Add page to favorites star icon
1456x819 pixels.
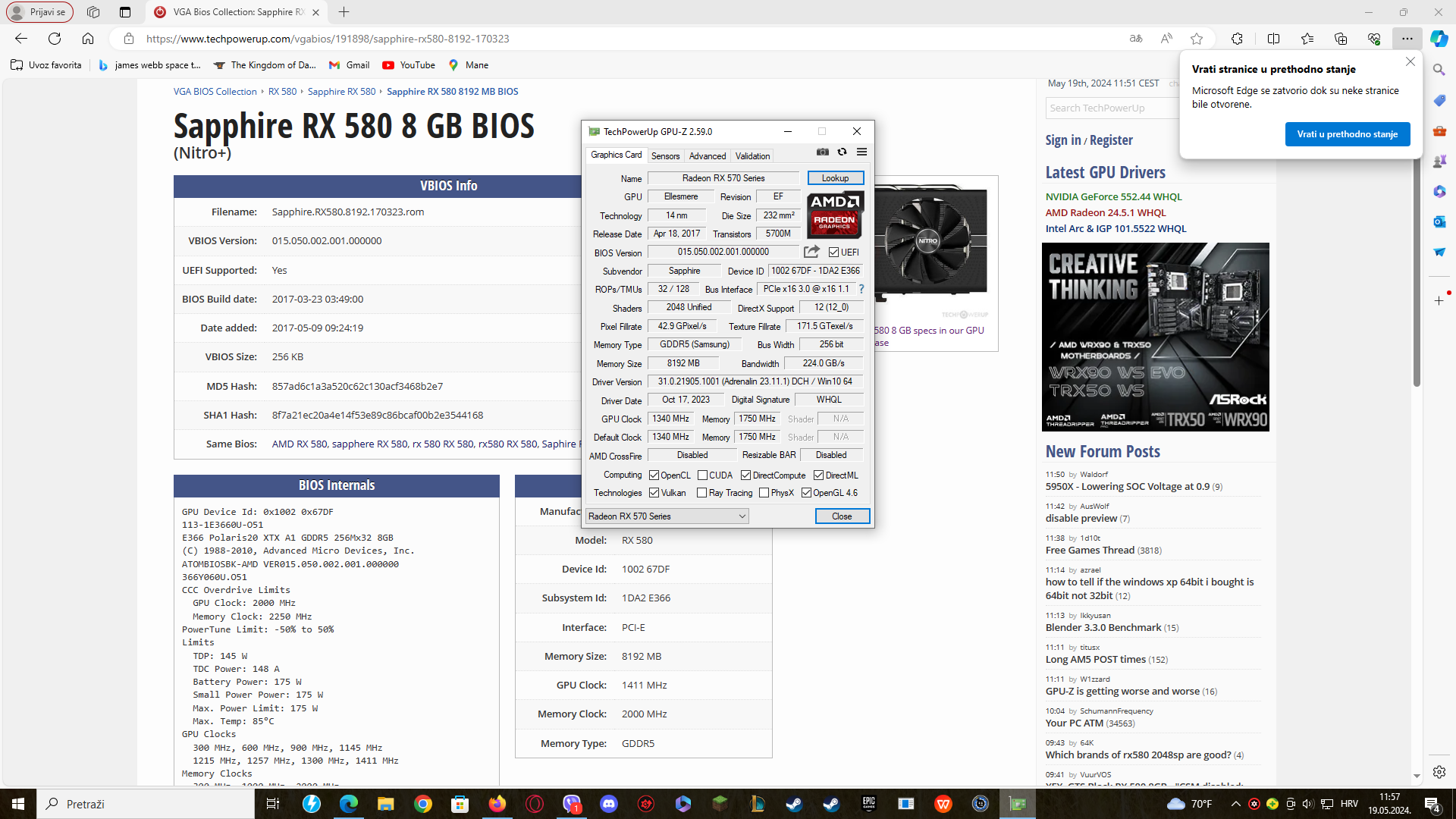point(1197,39)
